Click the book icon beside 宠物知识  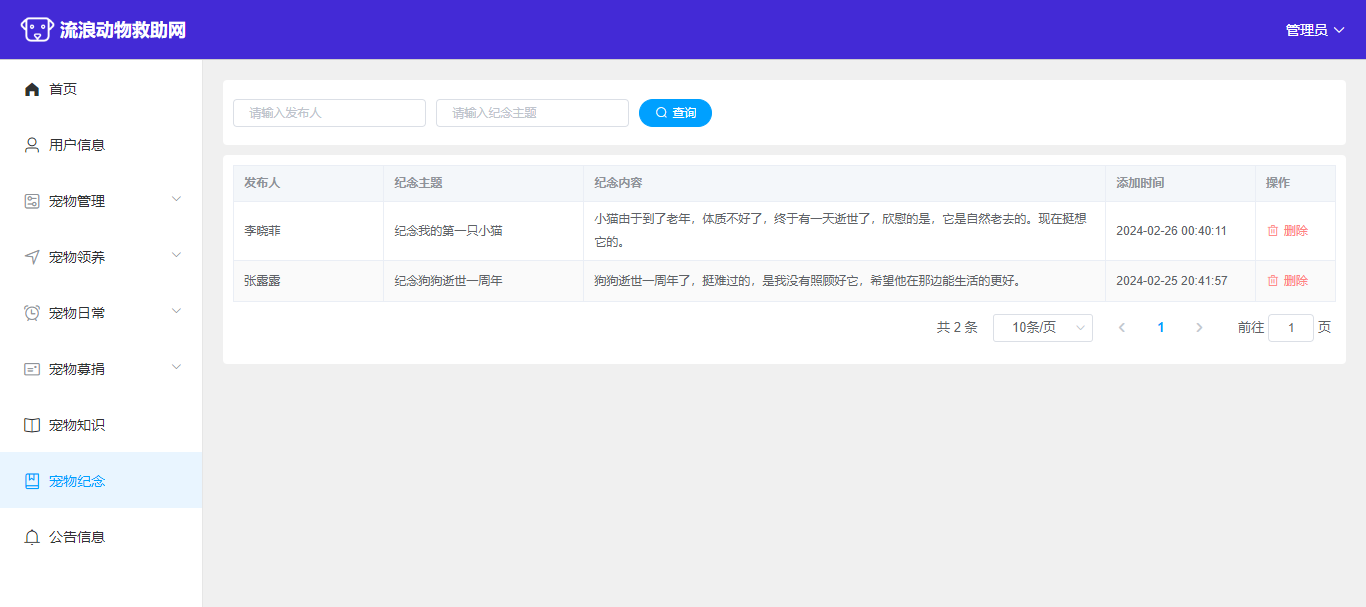pyautogui.click(x=32, y=425)
